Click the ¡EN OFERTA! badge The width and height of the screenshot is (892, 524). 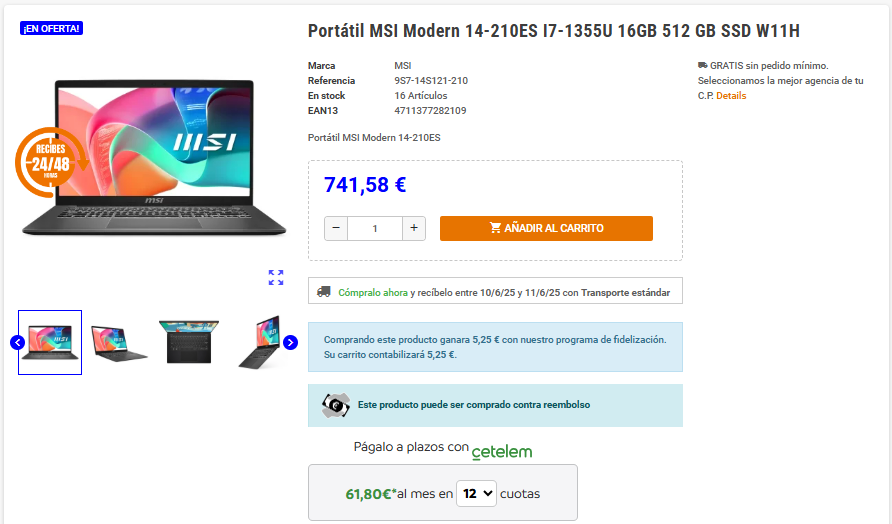coord(51,28)
